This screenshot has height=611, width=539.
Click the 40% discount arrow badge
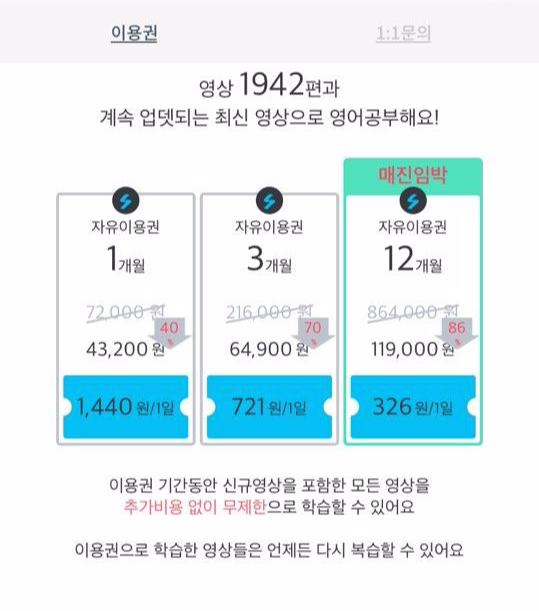pyautogui.click(x=170, y=334)
